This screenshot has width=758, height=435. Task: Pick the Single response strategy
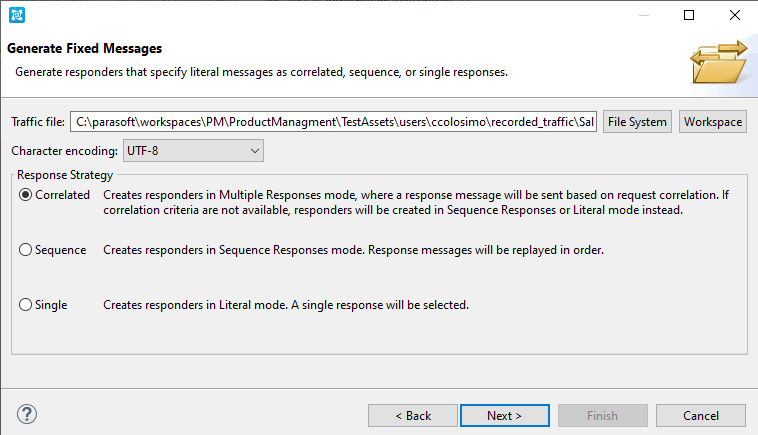(x=26, y=305)
